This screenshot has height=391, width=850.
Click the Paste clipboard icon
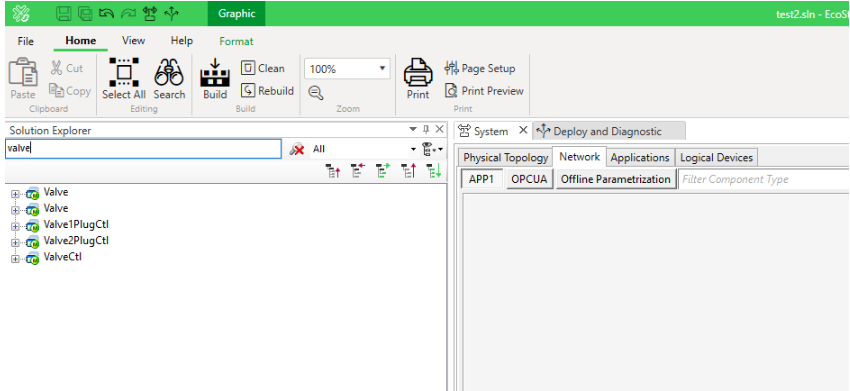pos(23,79)
